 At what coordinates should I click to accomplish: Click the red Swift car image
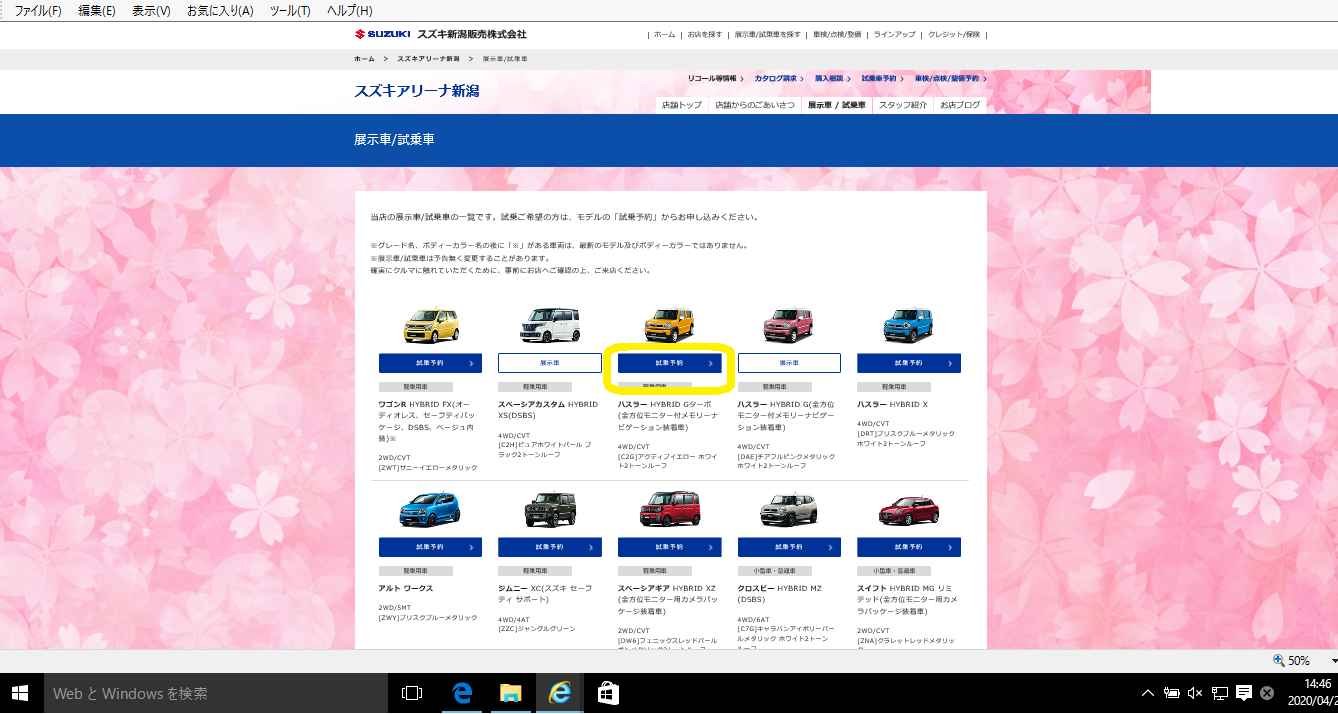coord(908,510)
